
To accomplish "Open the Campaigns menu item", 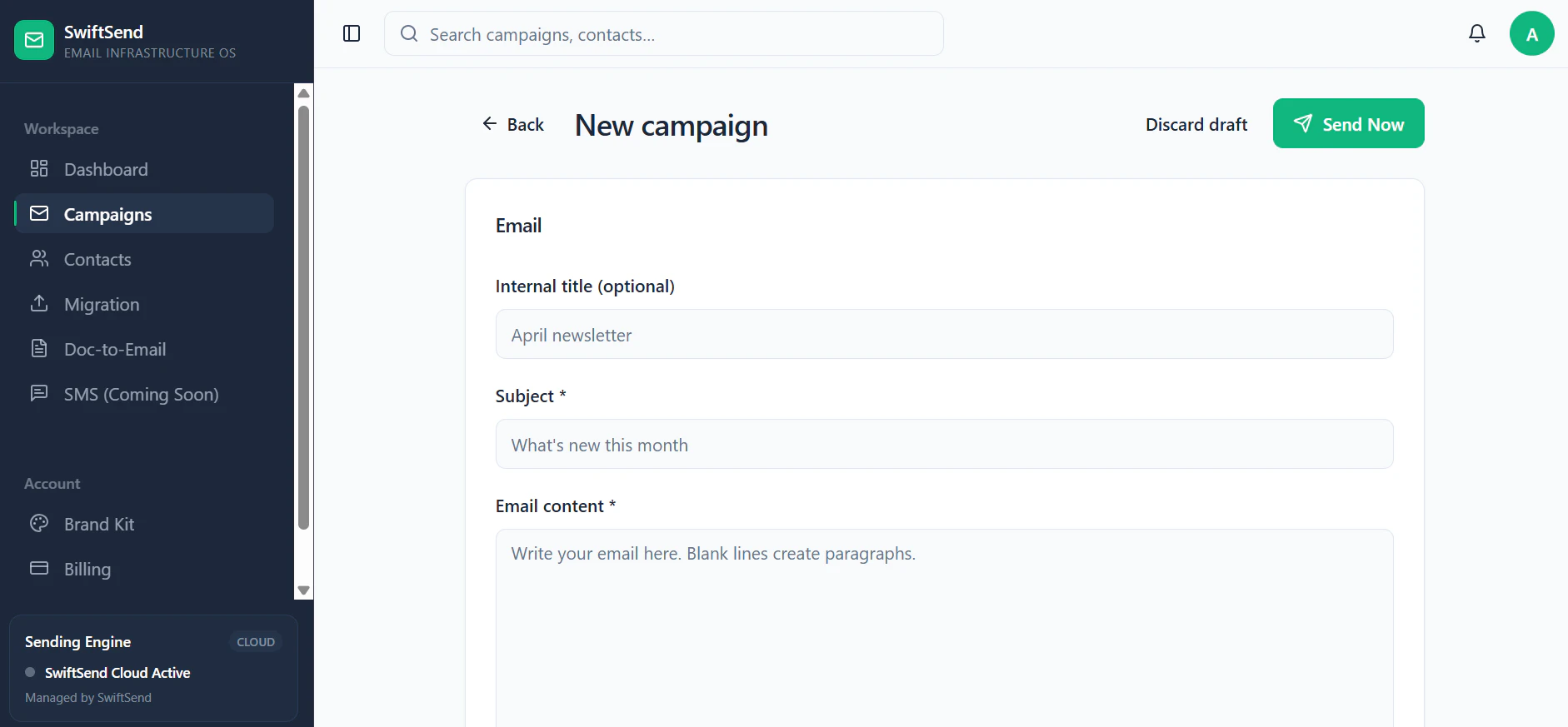I will [144, 214].
